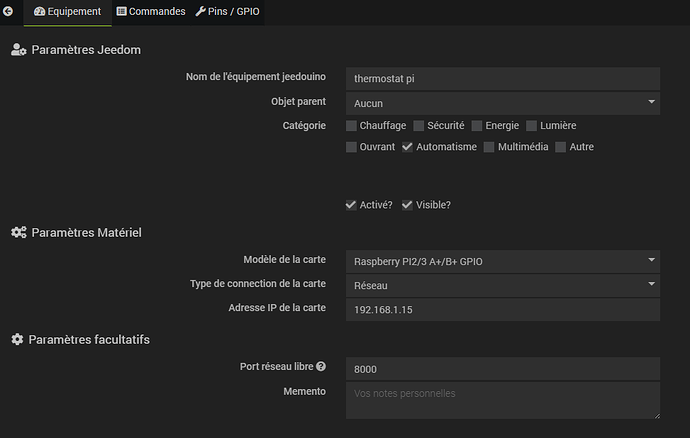Image resolution: width=690 pixels, height=438 pixels.
Task: Switch to the Commandes tab
Action: (x=151, y=12)
